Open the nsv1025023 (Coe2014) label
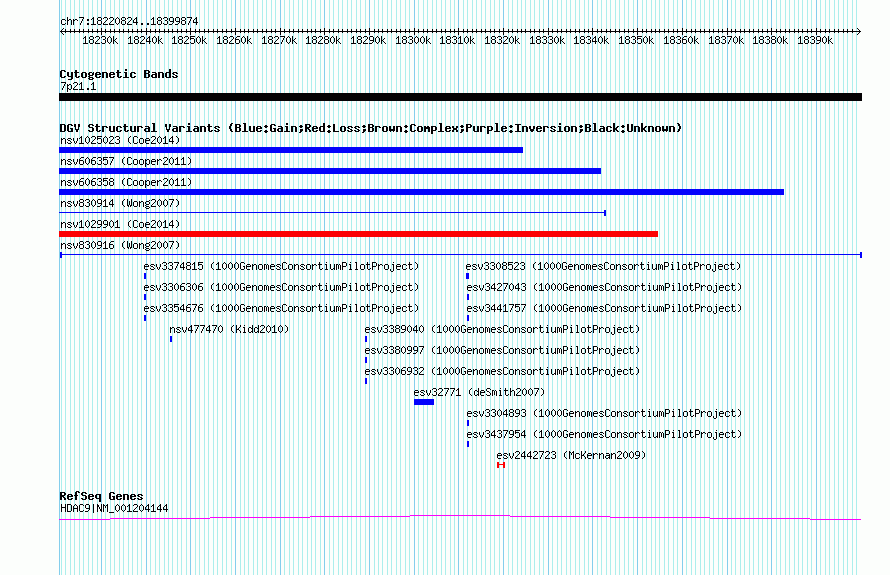Image resolution: width=890 pixels, height=575 pixels. pyautogui.click(x=120, y=140)
